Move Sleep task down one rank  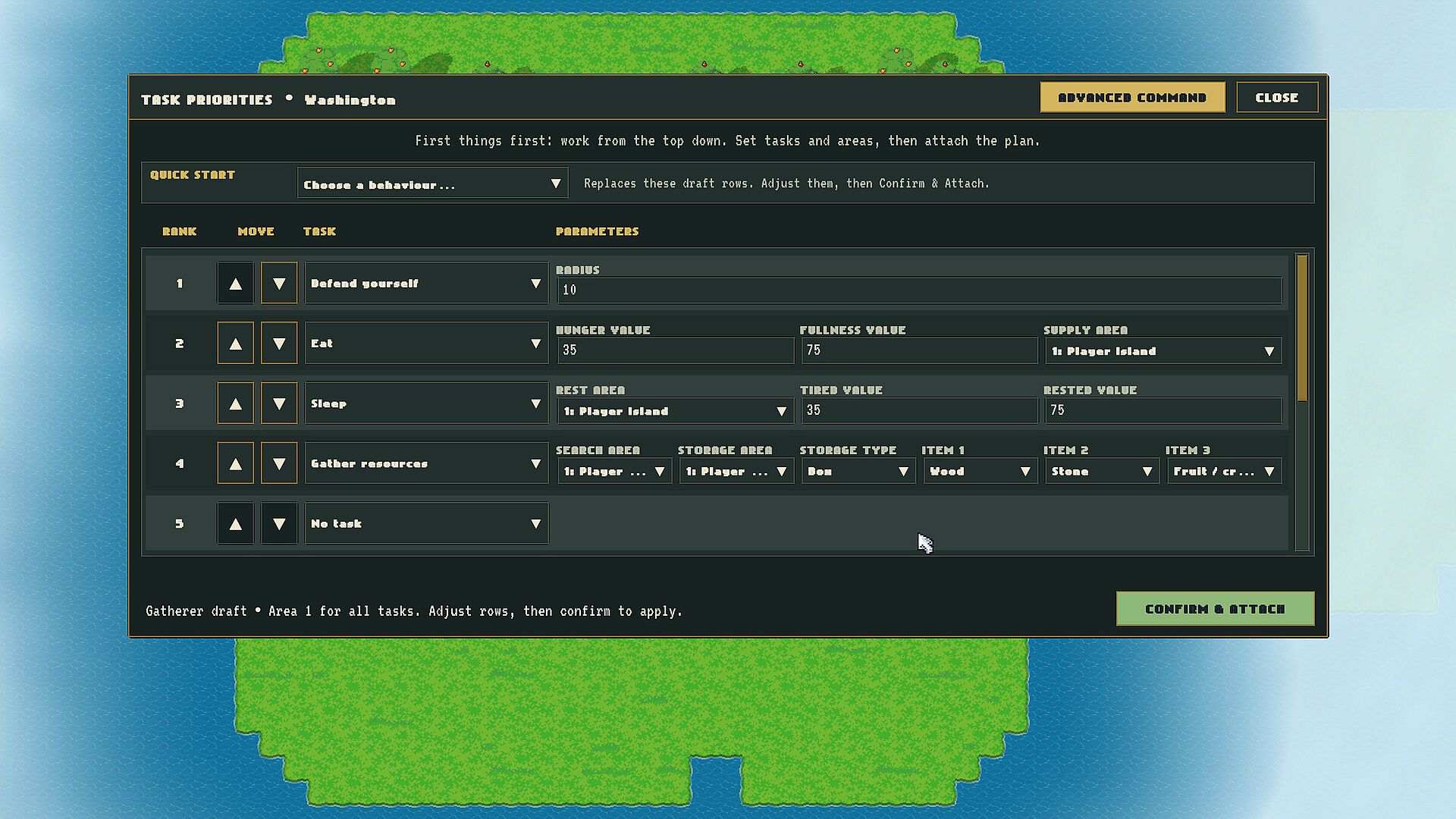coord(279,403)
